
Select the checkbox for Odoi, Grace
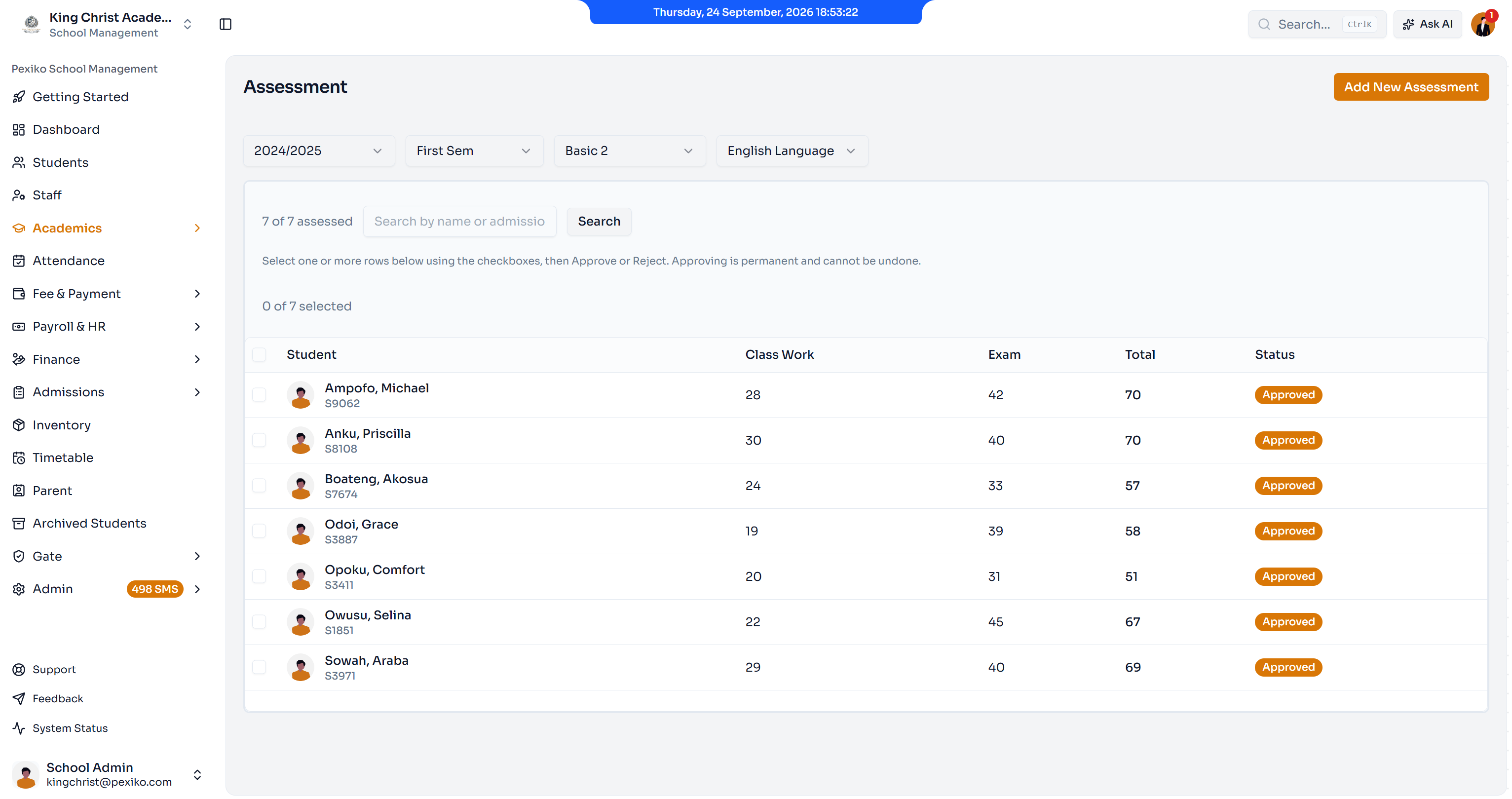[x=259, y=531]
